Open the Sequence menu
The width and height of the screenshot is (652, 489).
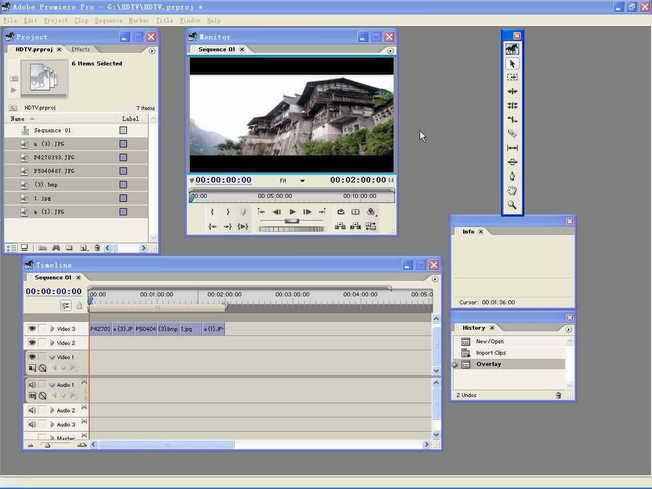(108, 20)
